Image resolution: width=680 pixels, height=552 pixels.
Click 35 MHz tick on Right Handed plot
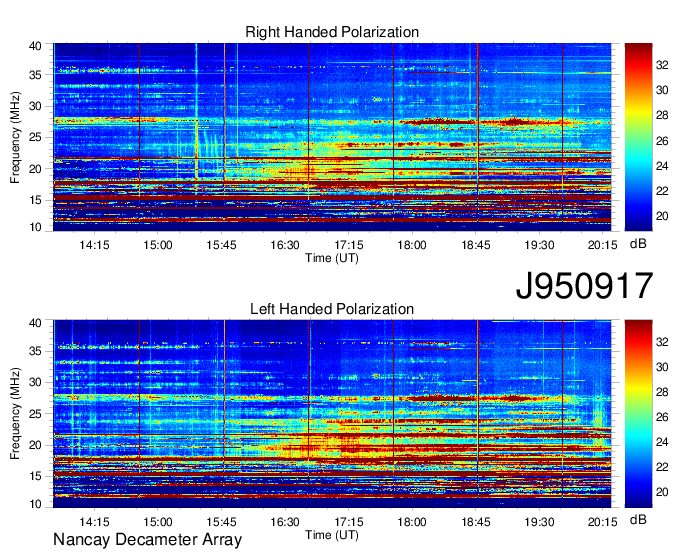pos(35,75)
